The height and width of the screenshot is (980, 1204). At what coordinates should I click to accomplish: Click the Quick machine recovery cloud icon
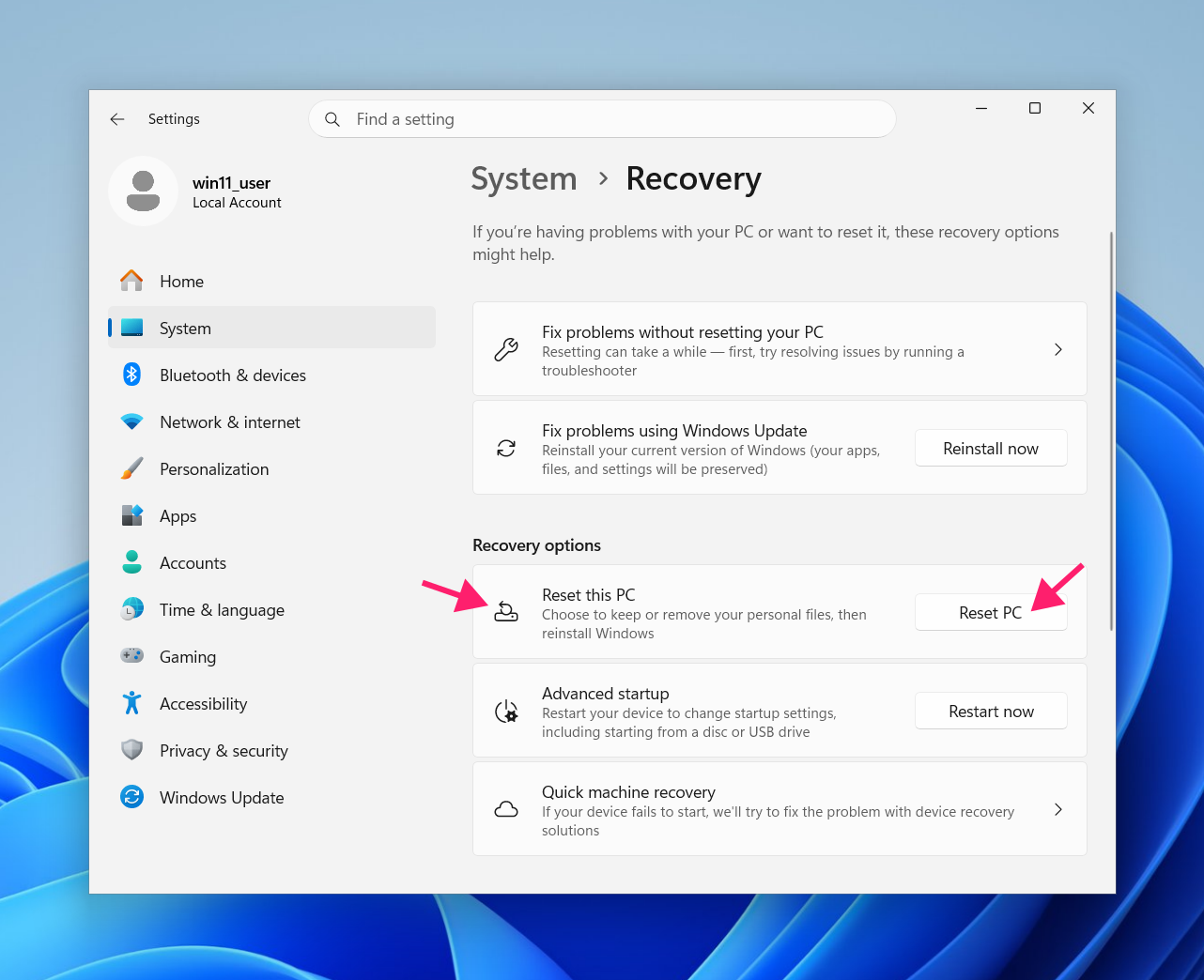coord(506,810)
